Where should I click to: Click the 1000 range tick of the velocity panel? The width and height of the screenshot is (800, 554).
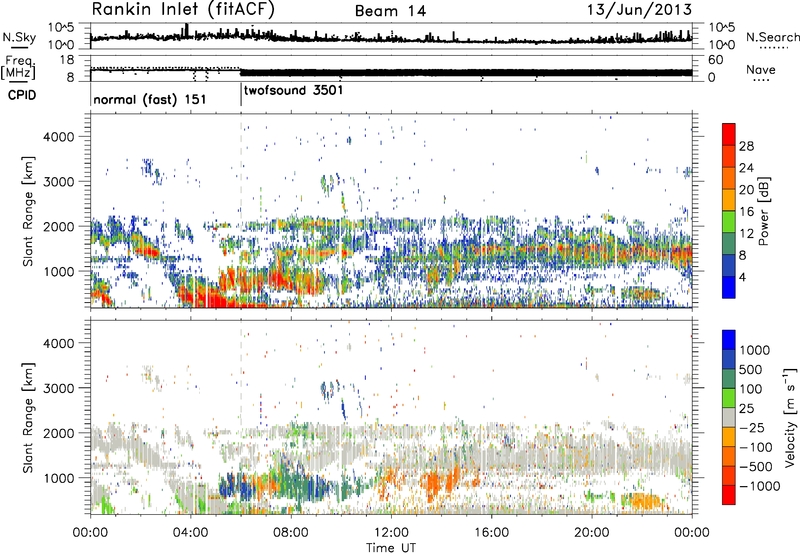[58, 478]
